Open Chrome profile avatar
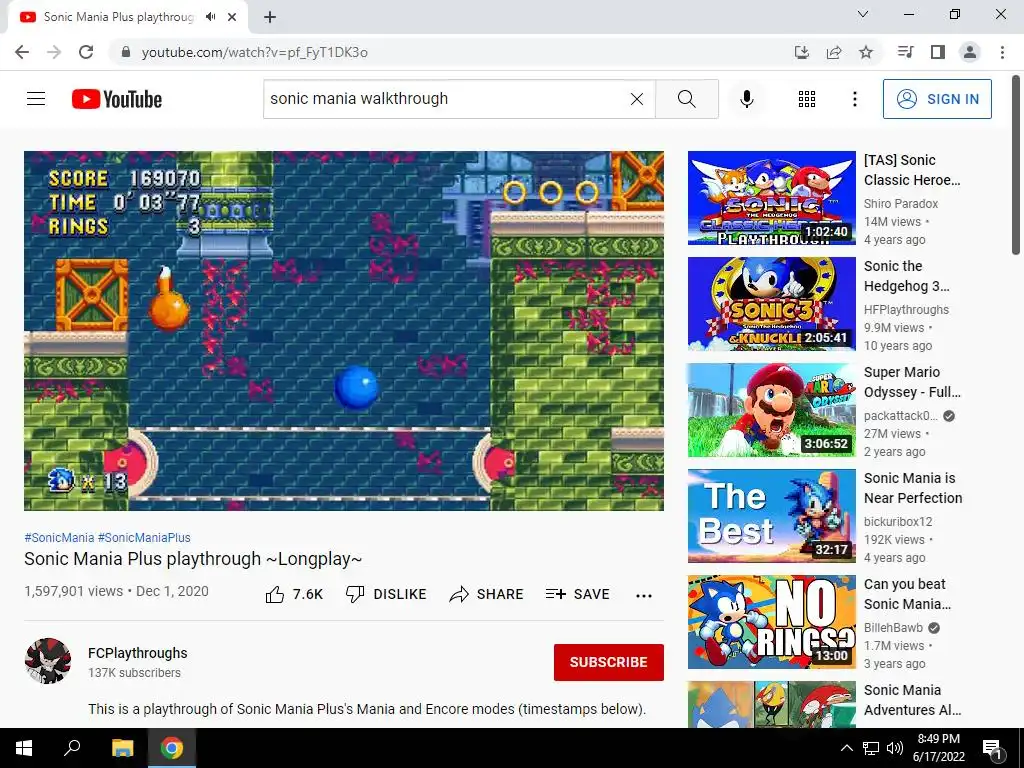Viewport: 1024px width, 768px height. [970, 52]
